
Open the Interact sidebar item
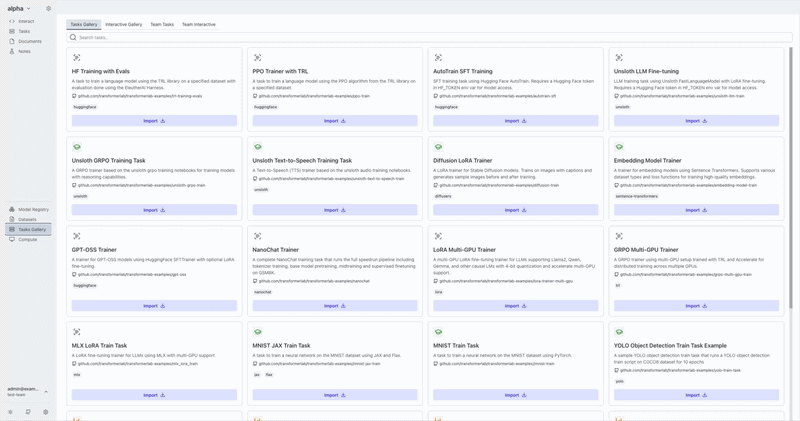coord(25,21)
